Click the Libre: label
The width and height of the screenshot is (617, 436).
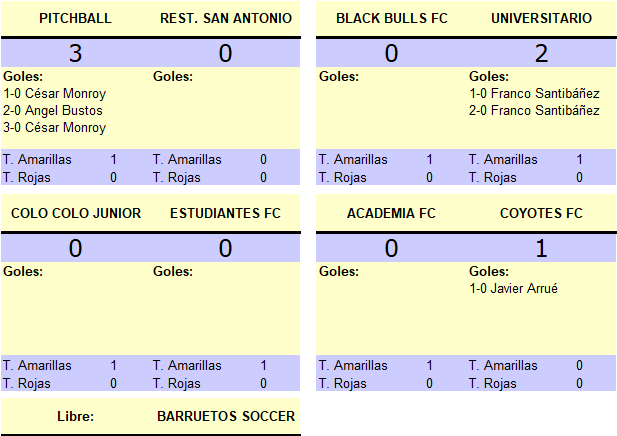coord(76,416)
